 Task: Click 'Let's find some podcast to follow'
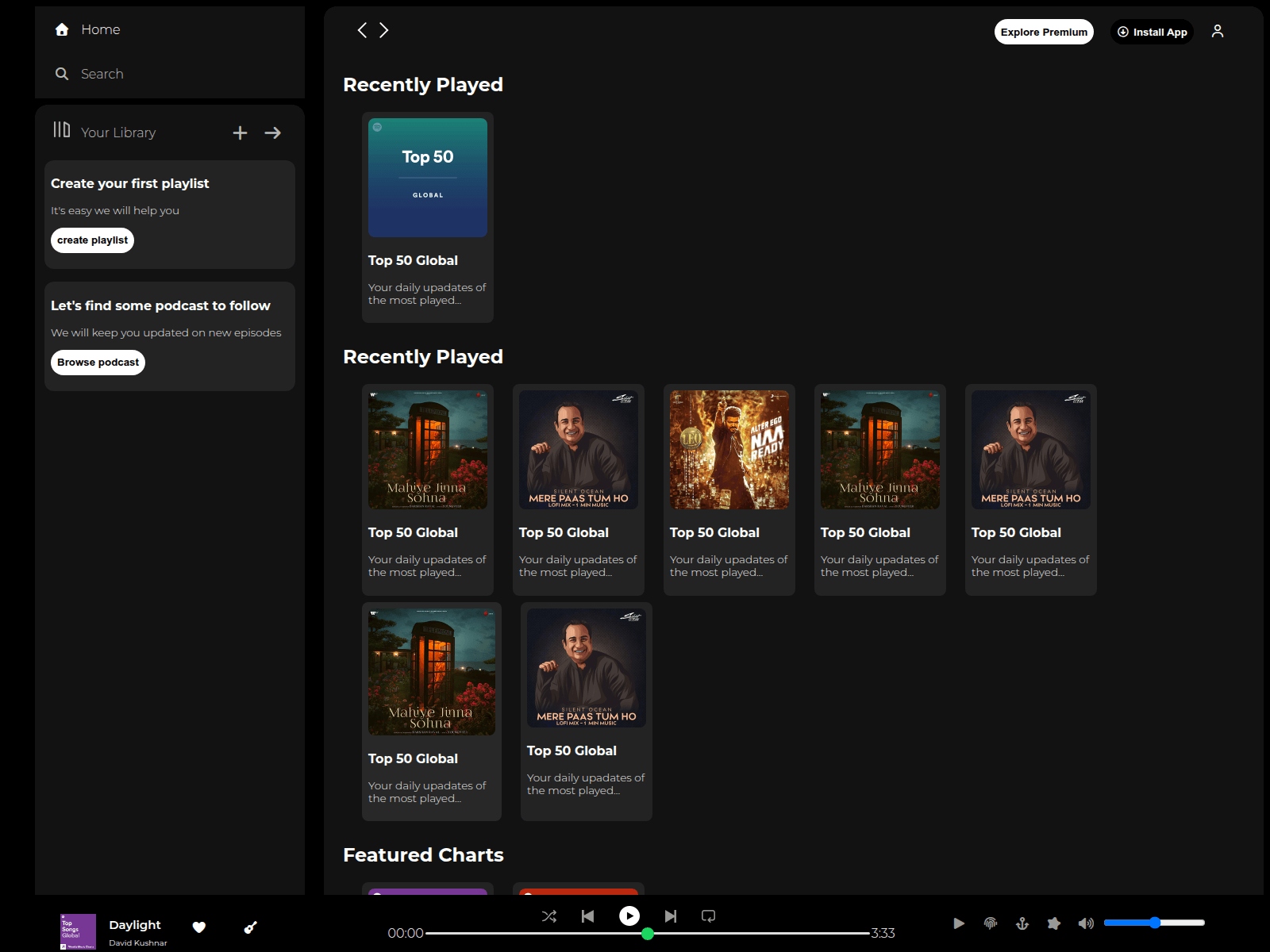[160, 305]
